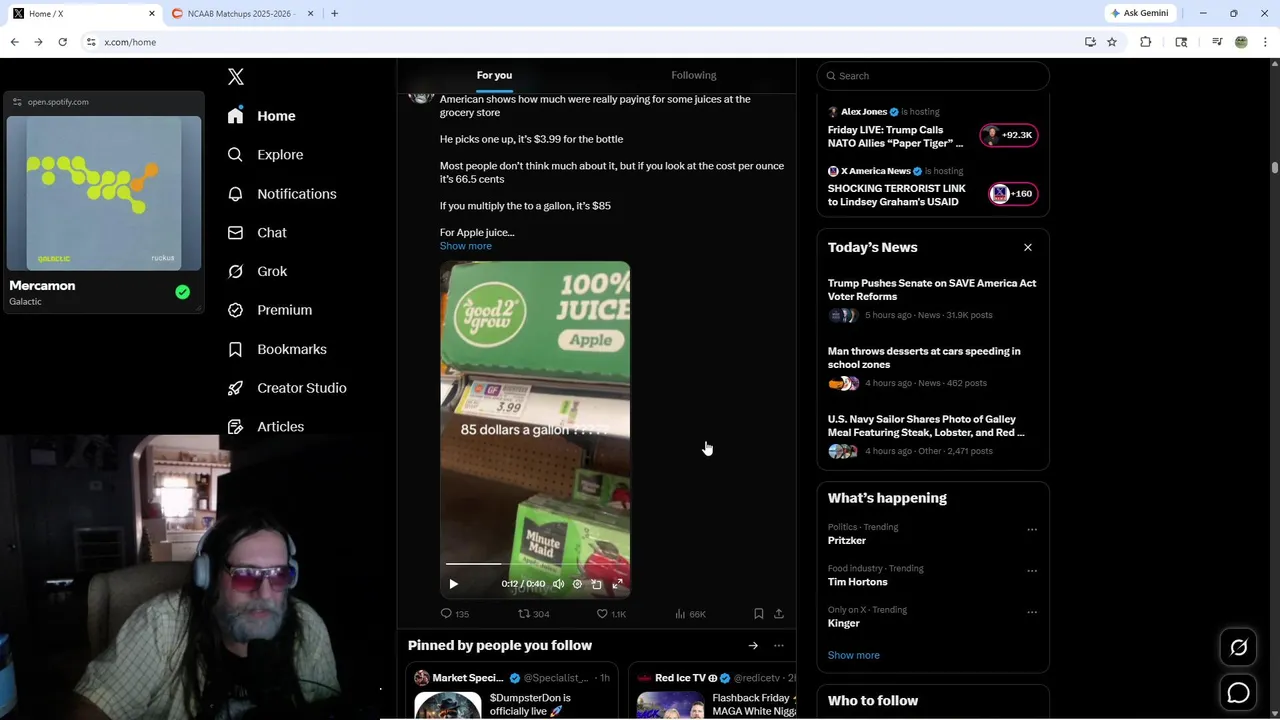Join X America News space +160
1280x720 pixels.
(x=1013, y=194)
